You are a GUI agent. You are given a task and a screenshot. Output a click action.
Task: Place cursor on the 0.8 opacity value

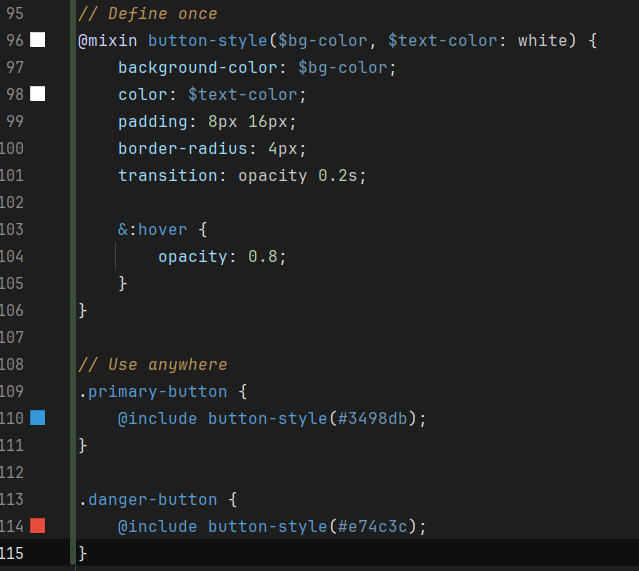[x=262, y=256]
